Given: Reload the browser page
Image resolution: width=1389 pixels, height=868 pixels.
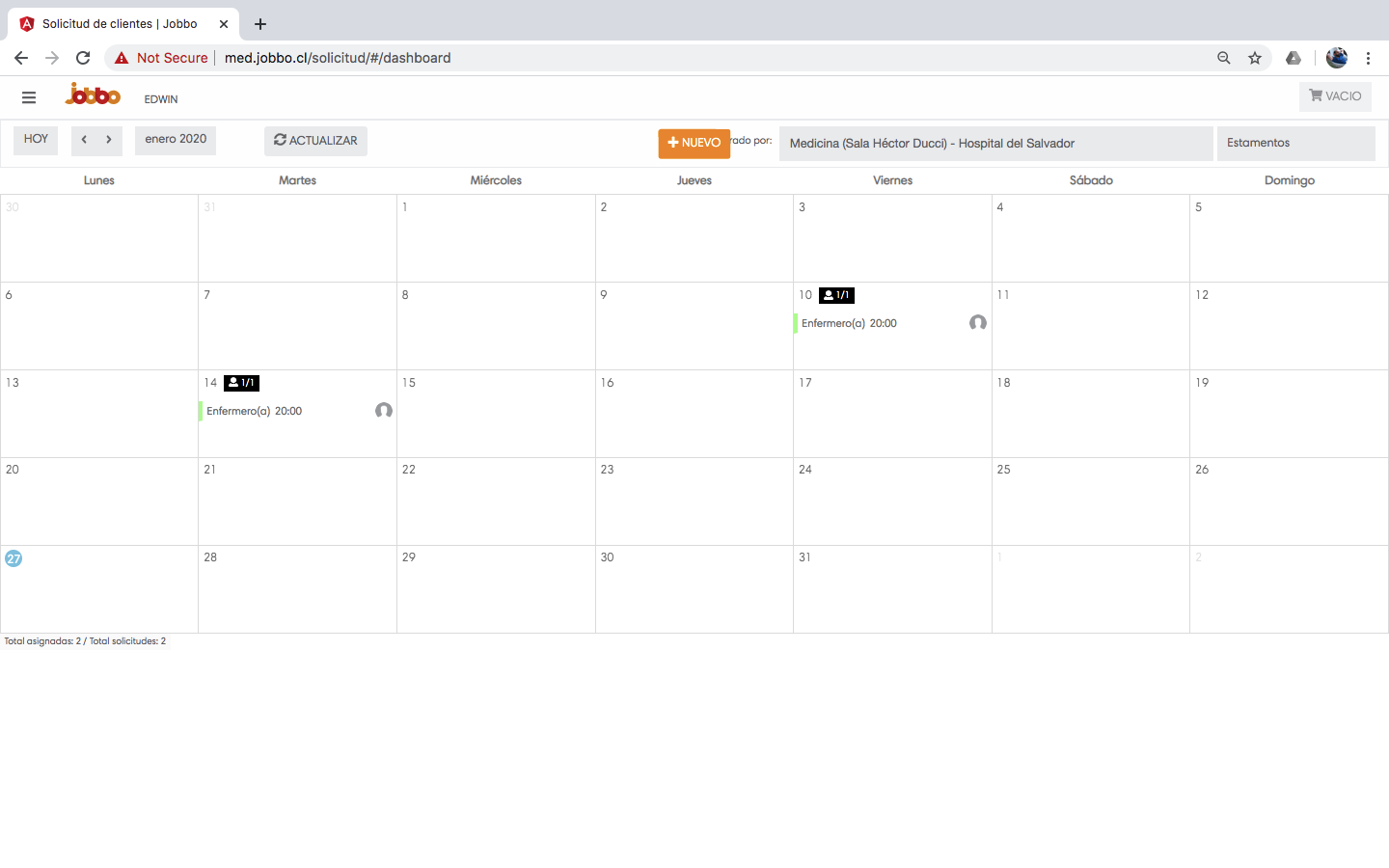Looking at the screenshot, I should (83, 58).
